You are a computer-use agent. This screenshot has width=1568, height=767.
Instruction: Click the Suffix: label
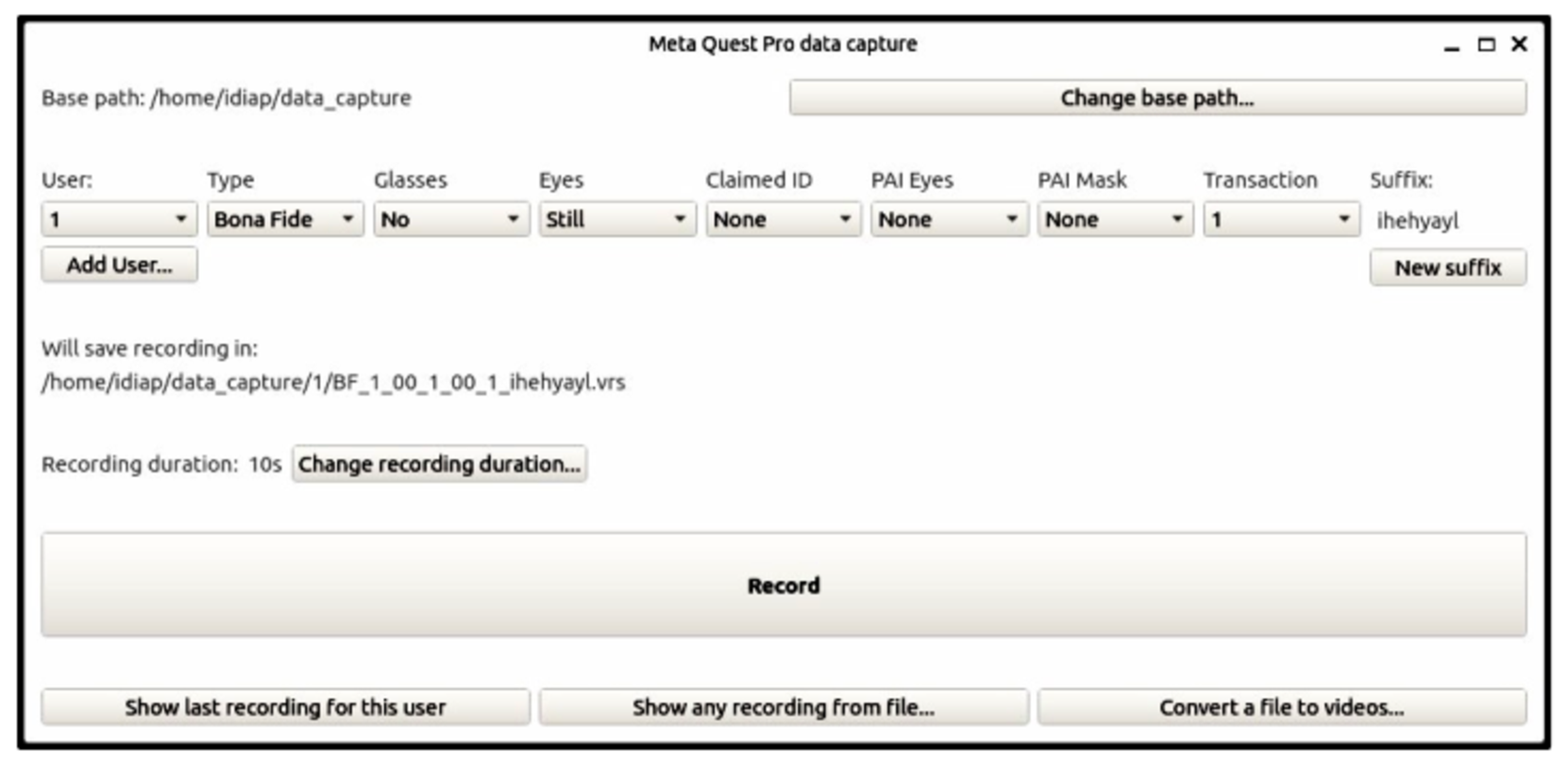tap(1401, 180)
